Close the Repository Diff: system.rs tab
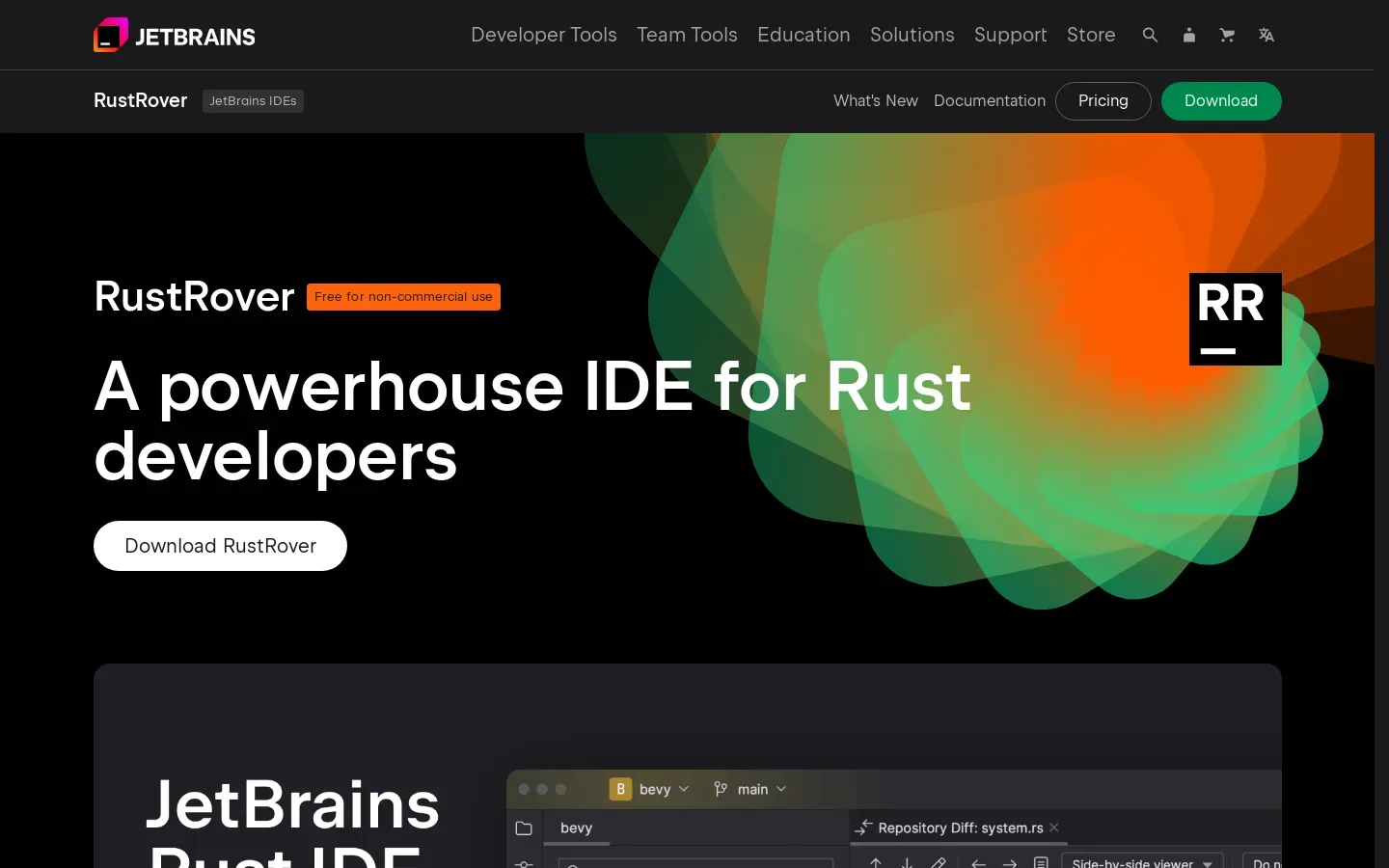The width and height of the screenshot is (1389, 868). [x=1054, y=827]
